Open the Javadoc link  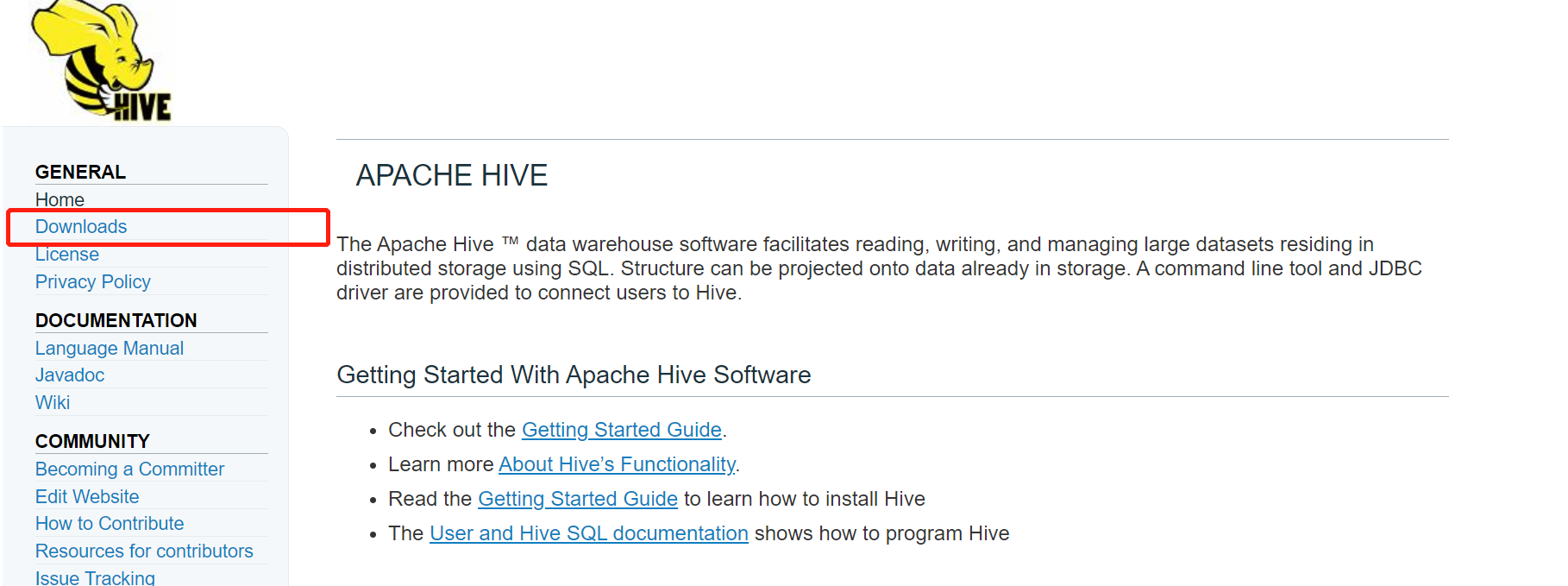[70, 375]
